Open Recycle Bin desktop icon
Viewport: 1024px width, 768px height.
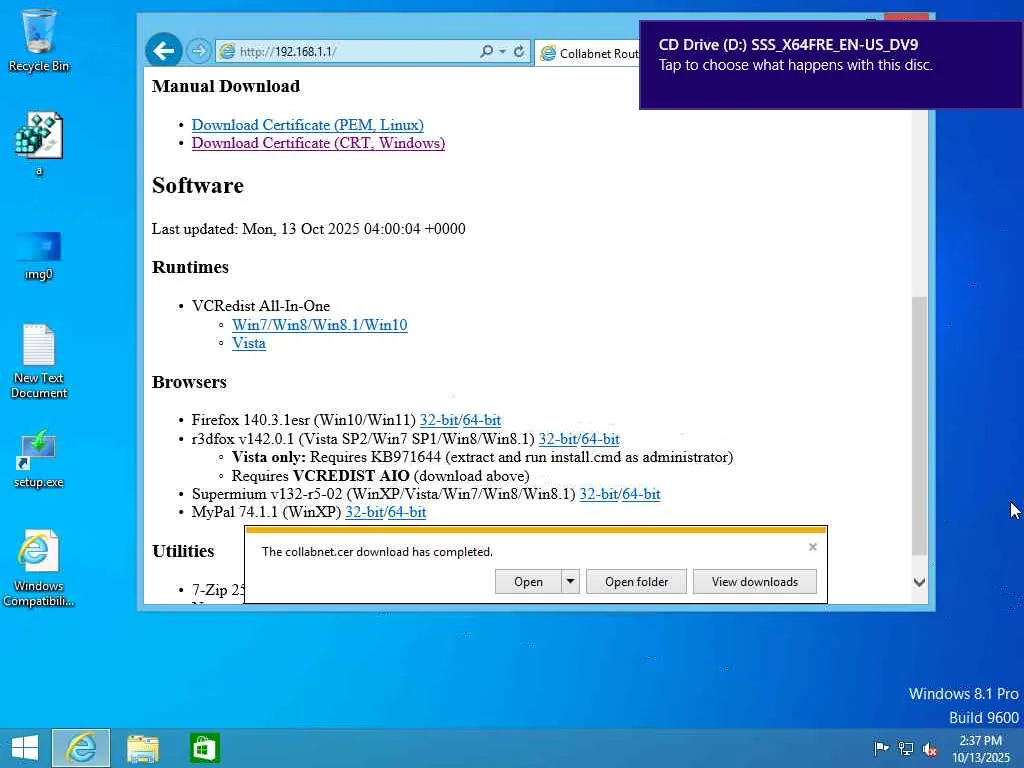pos(39,40)
